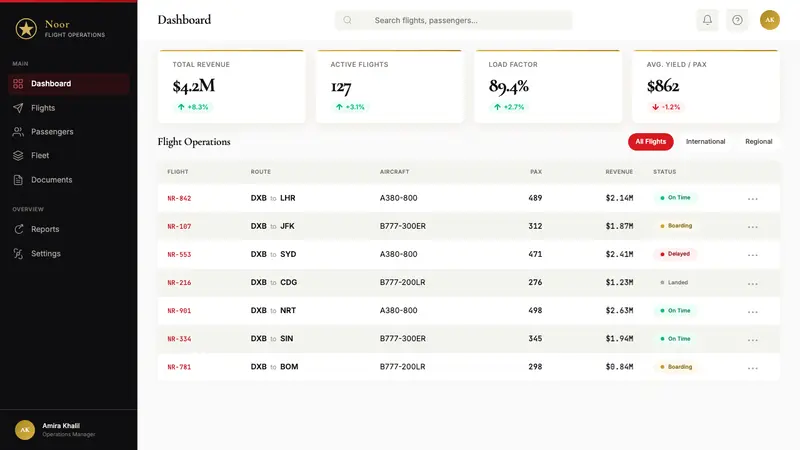
Task: Switch to Regional flights filter
Action: pyautogui.click(x=759, y=141)
